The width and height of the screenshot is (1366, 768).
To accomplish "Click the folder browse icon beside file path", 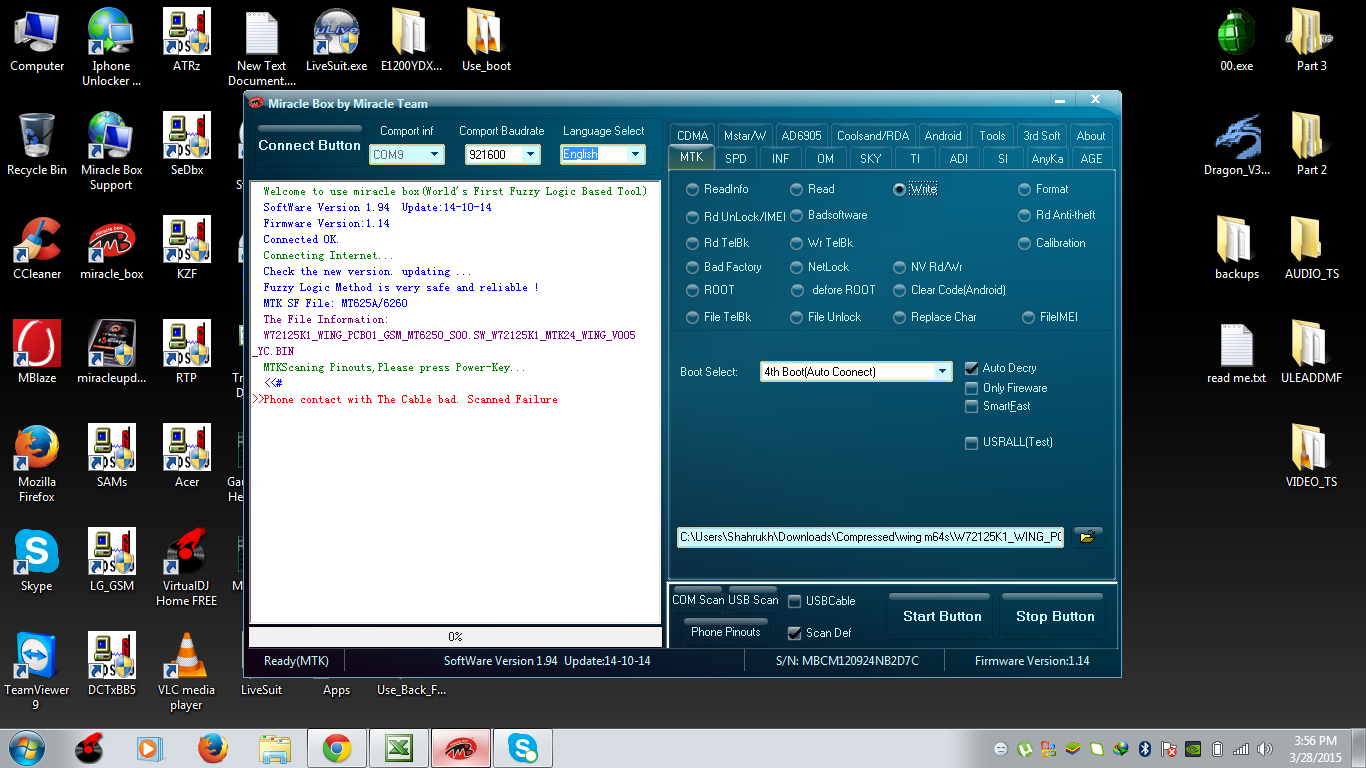I will tap(1088, 537).
